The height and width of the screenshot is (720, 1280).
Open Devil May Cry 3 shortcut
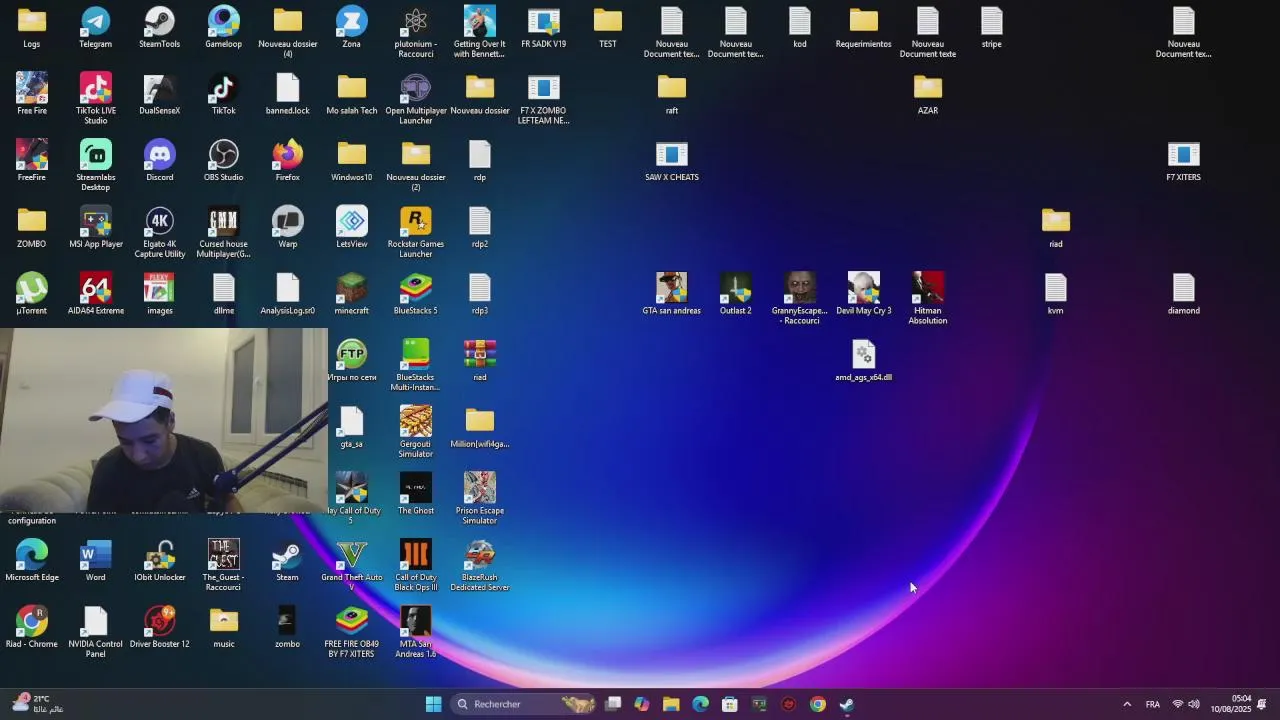coord(864,294)
